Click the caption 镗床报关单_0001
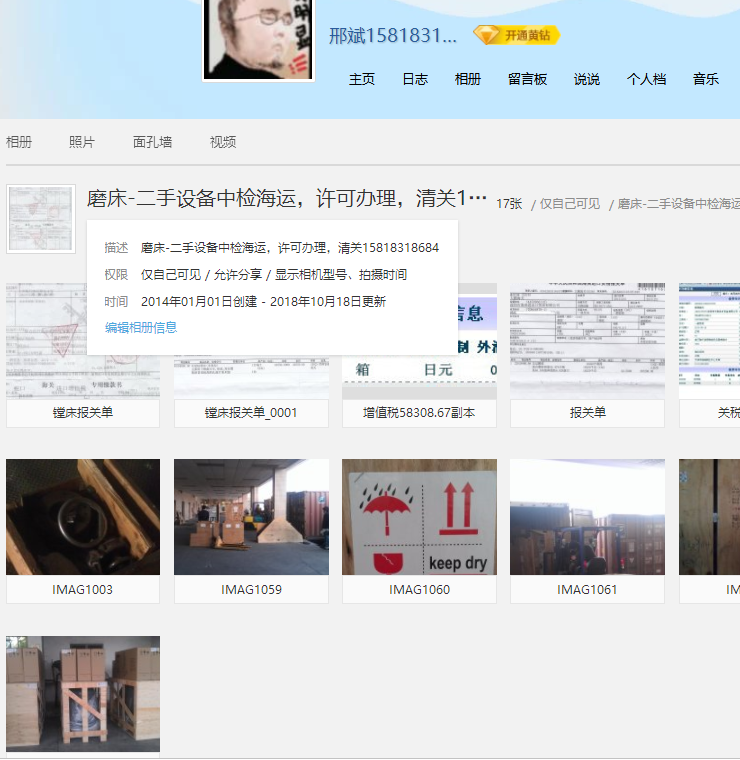 [x=251, y=413]
